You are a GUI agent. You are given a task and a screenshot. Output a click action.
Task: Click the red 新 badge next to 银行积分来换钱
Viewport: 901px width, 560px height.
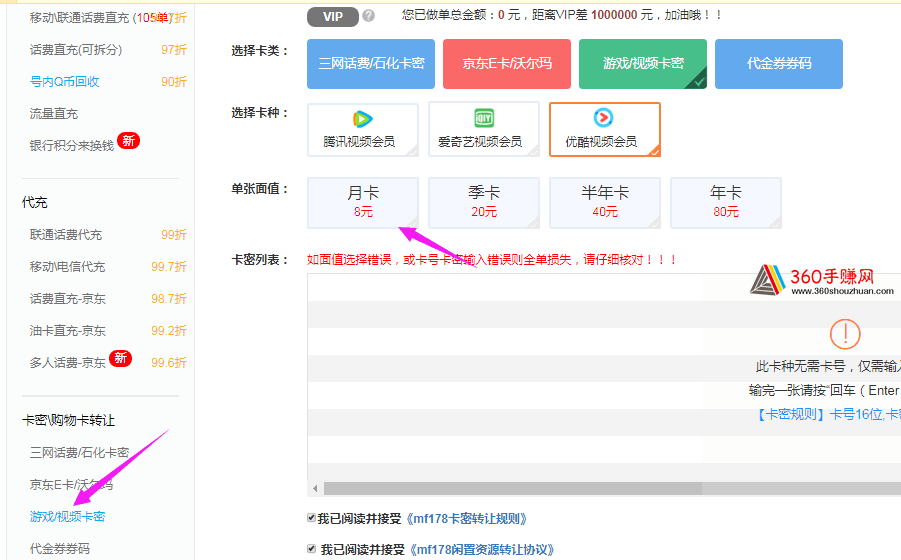pyautogui.click(x=128, y=141)
